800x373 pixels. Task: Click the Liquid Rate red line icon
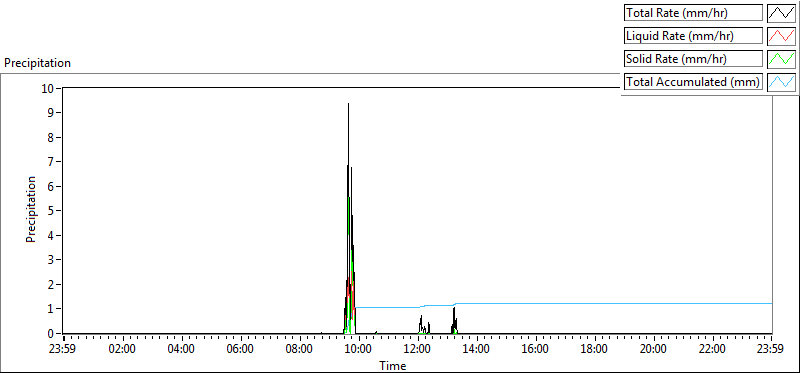pyautogui.click(x=781, y=36)
